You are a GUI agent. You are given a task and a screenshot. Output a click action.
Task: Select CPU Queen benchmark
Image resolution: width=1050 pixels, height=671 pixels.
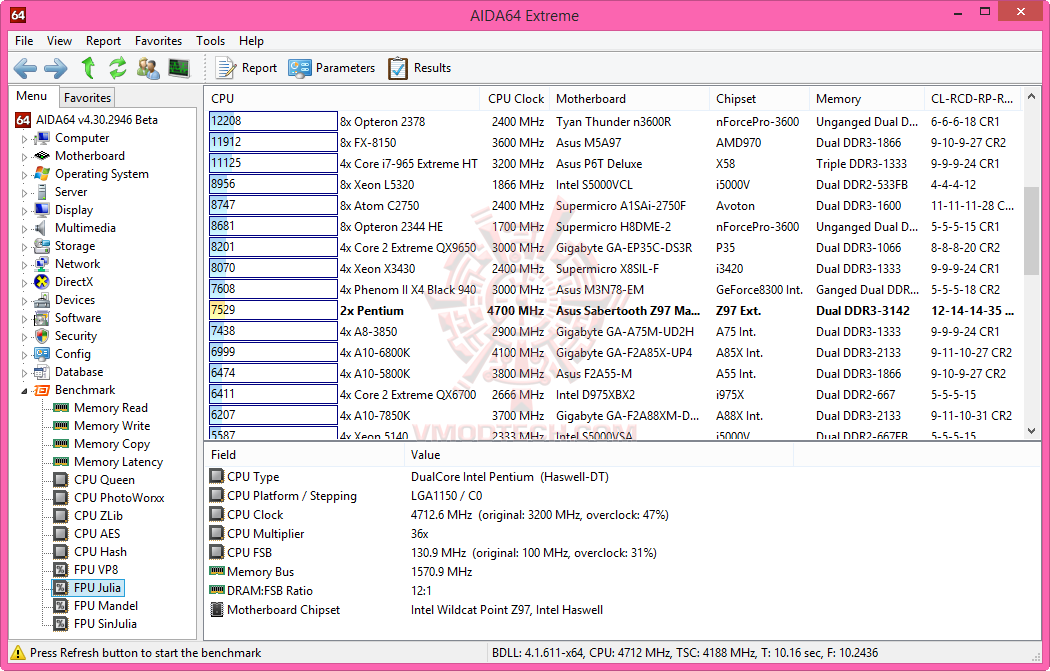pyautogui.click(x=104, y=480)
